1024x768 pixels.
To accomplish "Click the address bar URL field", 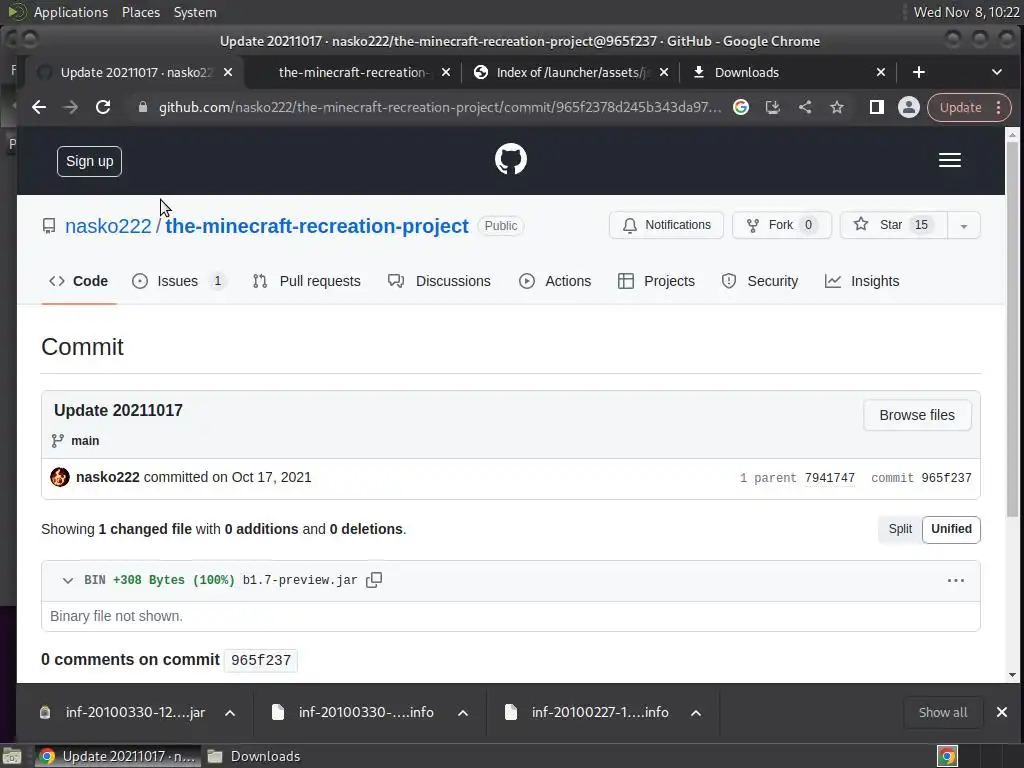I will (440, 107).
